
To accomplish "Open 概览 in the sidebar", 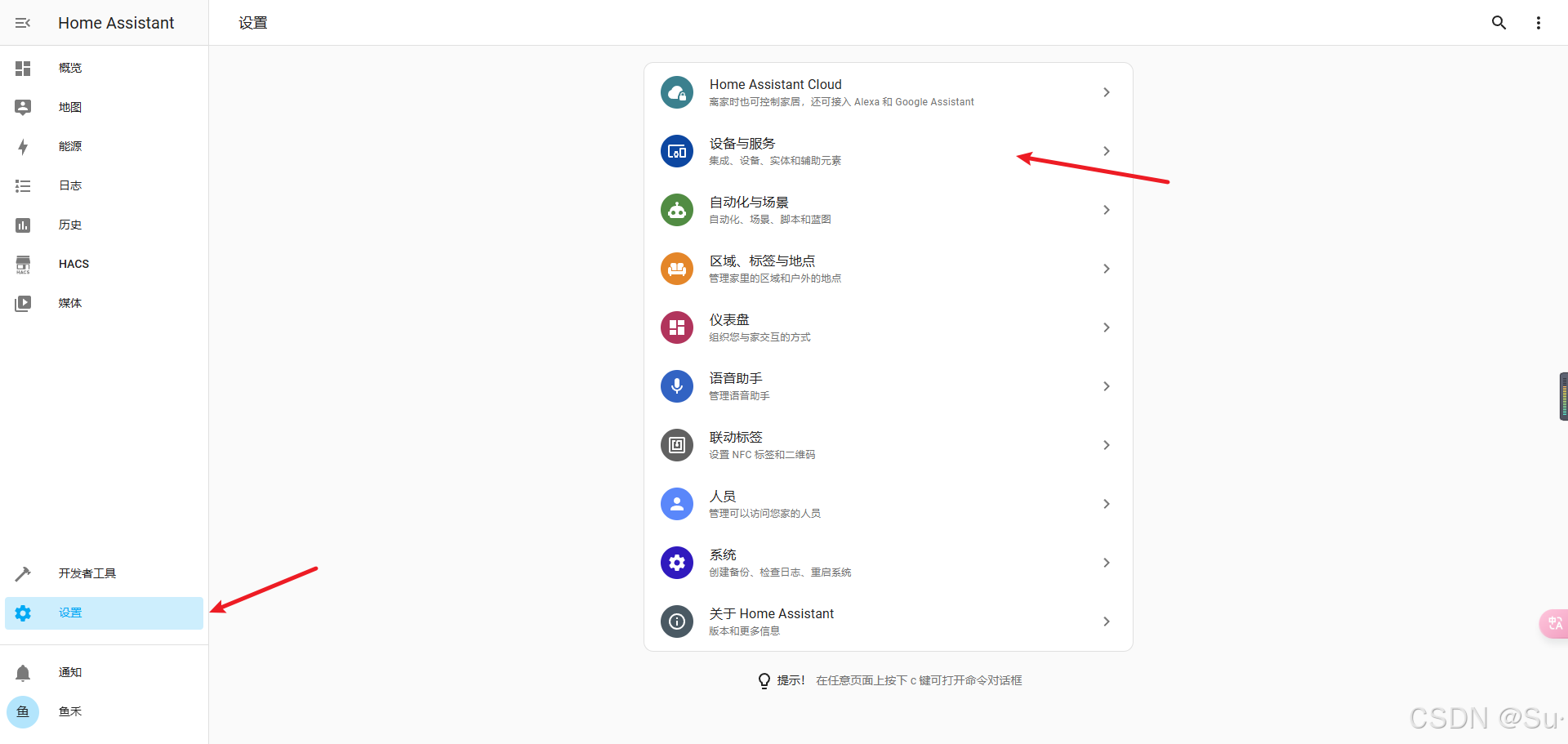I will point(104,68).
